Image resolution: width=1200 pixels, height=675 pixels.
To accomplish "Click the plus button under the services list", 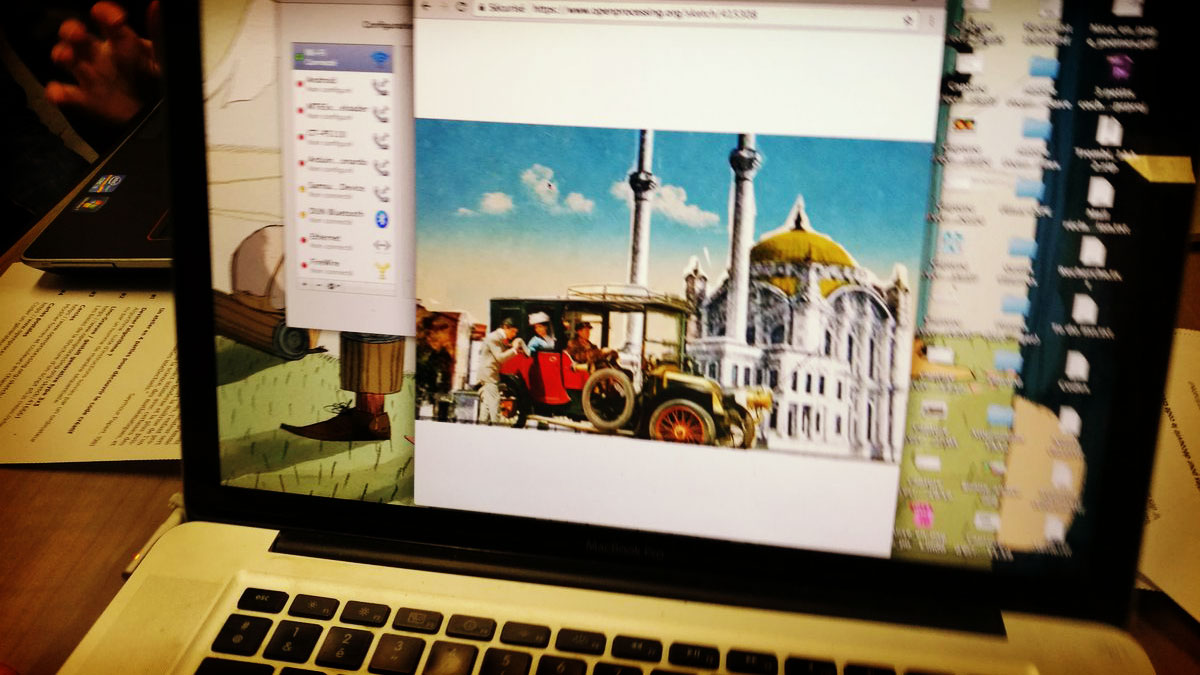I will 303,284.
